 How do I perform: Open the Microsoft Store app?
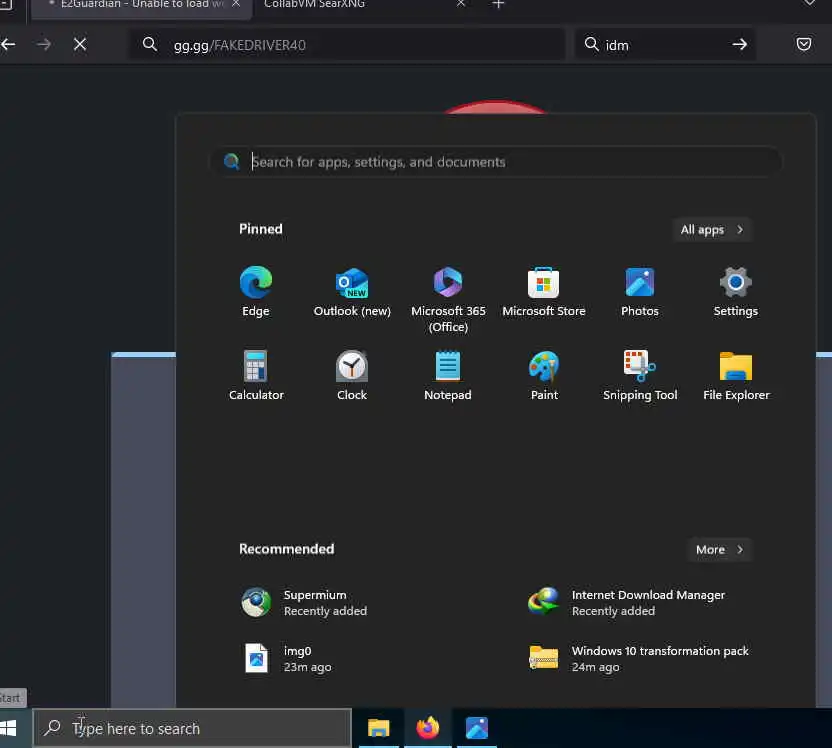[544, 292]
